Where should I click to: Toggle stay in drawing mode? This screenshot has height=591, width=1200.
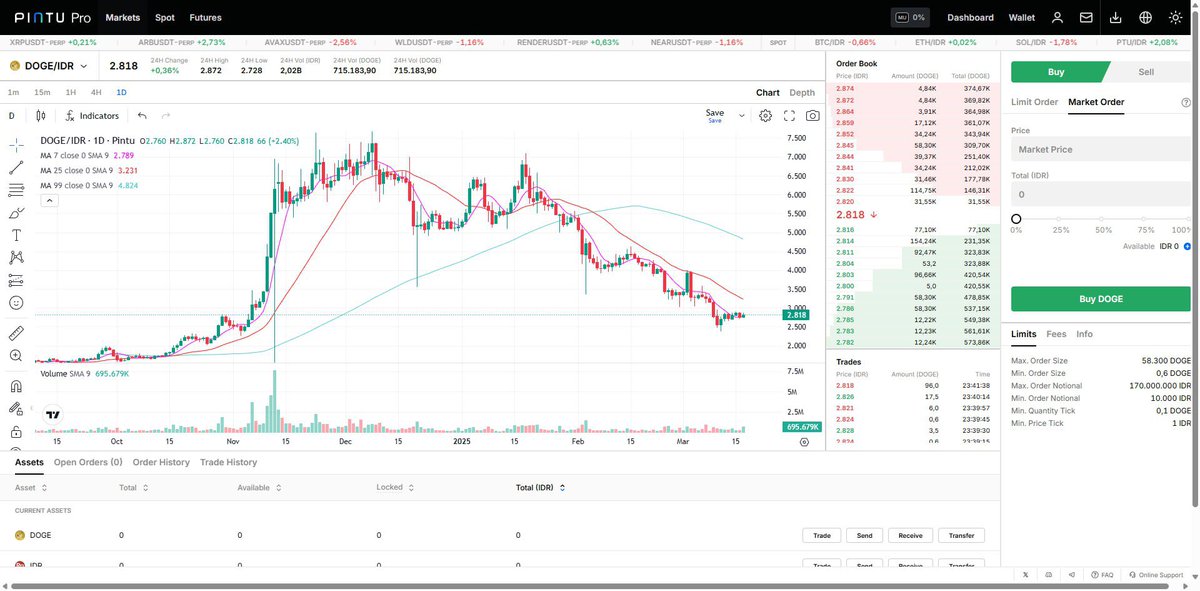(16, 409)
